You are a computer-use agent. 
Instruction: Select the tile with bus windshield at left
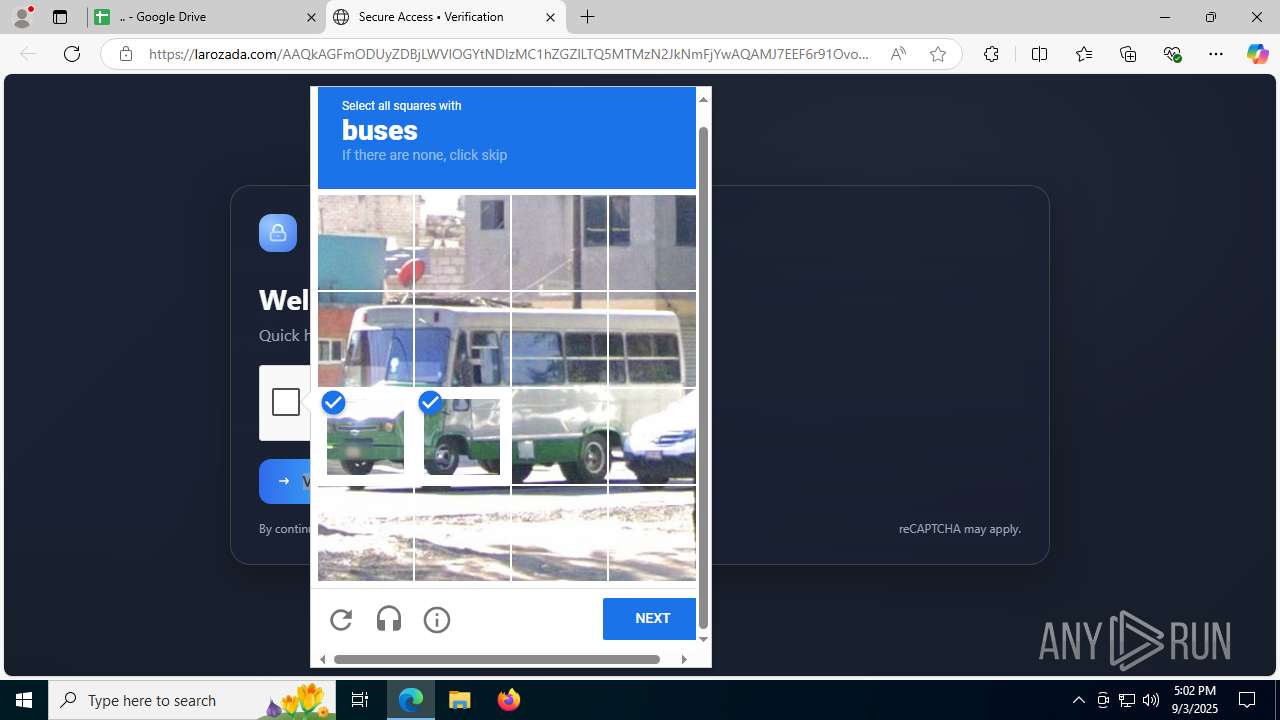[365, 340]
